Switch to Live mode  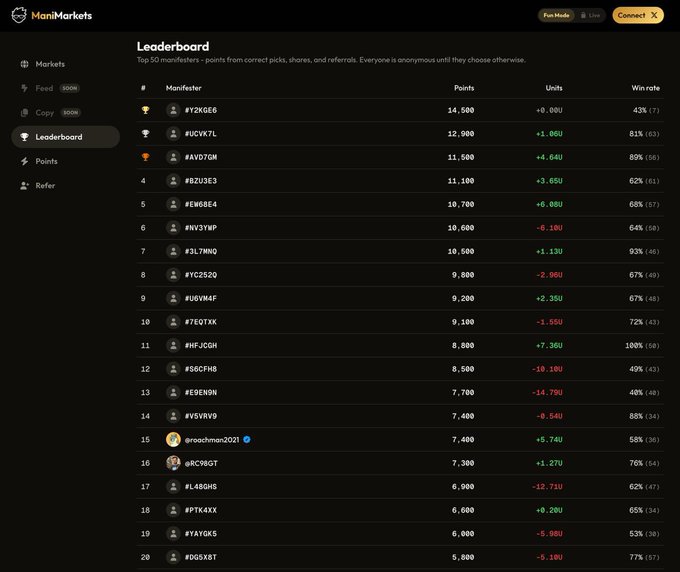[x=590, y=15]
